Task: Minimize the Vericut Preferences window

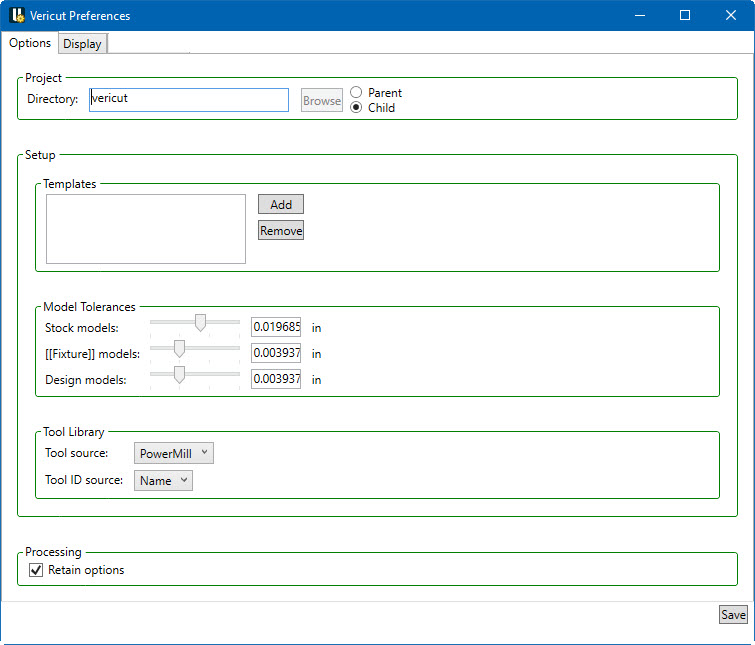Action: click(x=639, y=15)
